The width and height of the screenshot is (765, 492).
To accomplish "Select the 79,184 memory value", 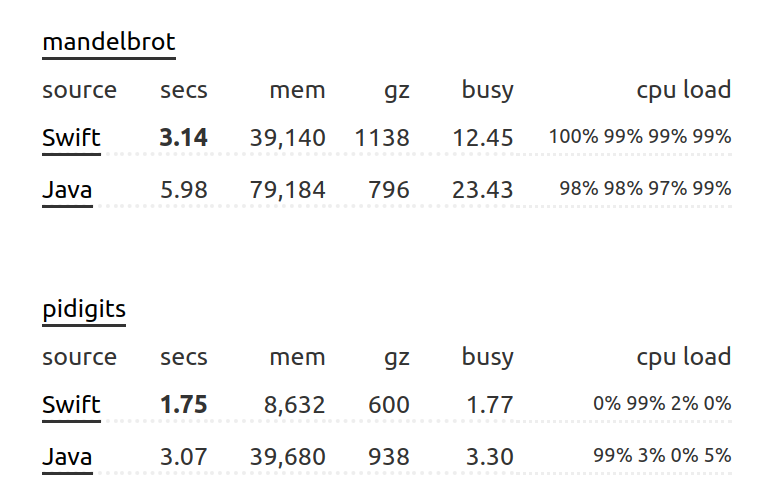I will tap(287, 189).
